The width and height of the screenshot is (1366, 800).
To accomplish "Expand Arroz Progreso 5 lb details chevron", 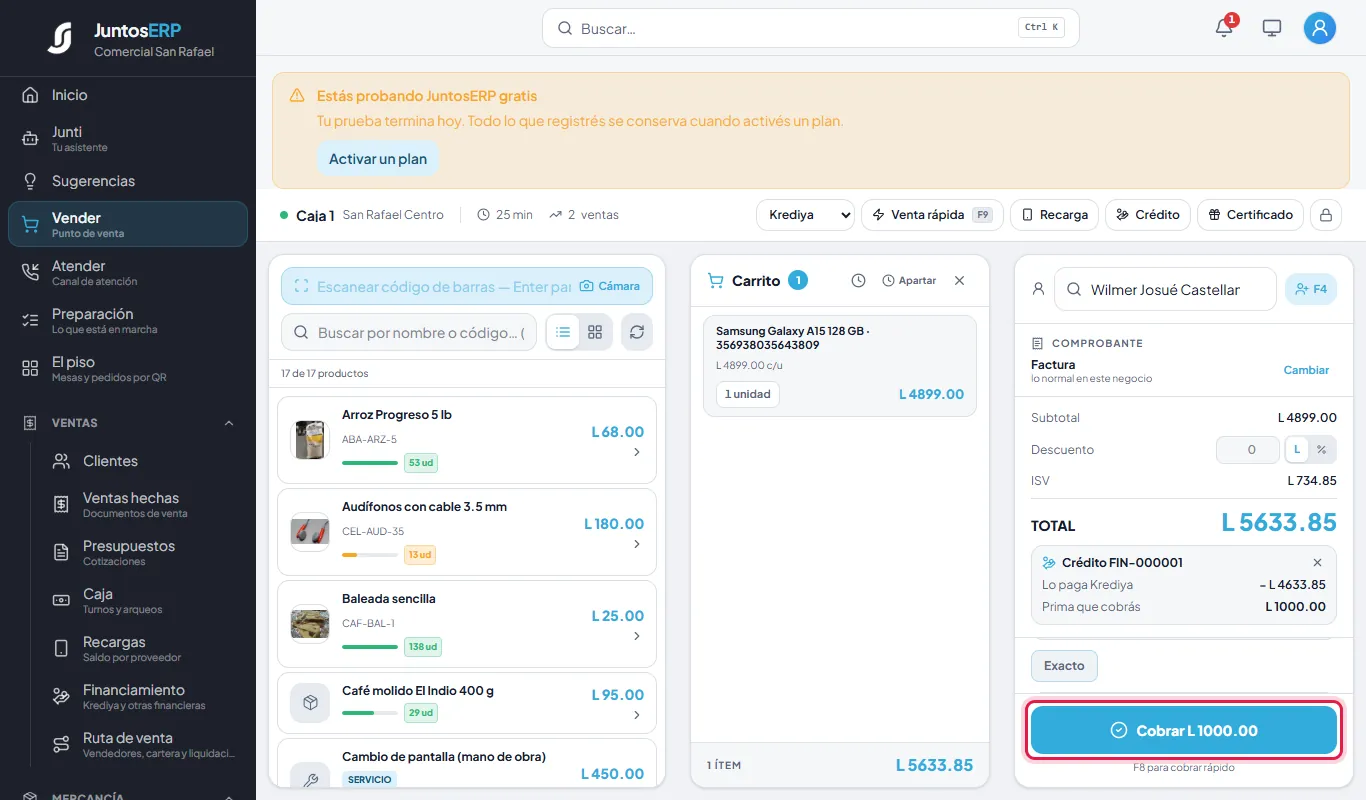I will [637, 453].
